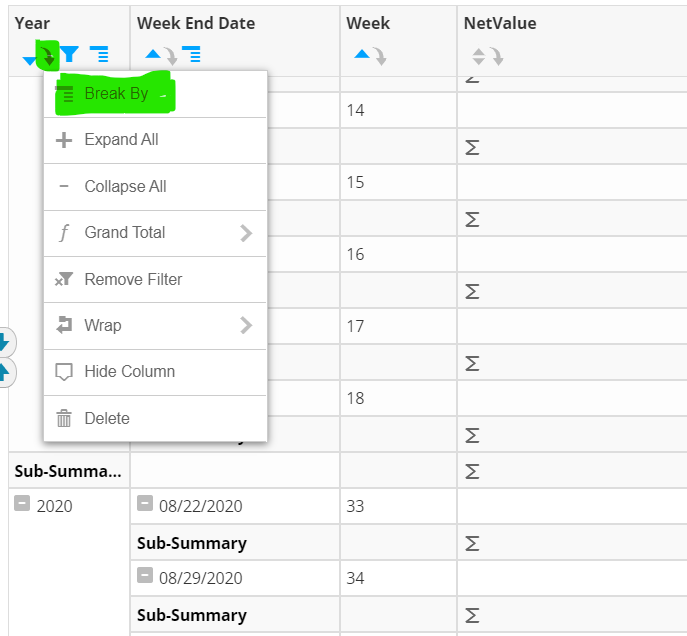Collapse the 08/29/2020 date row
Screen dimensions: 687x636
[x=145, y=575]
